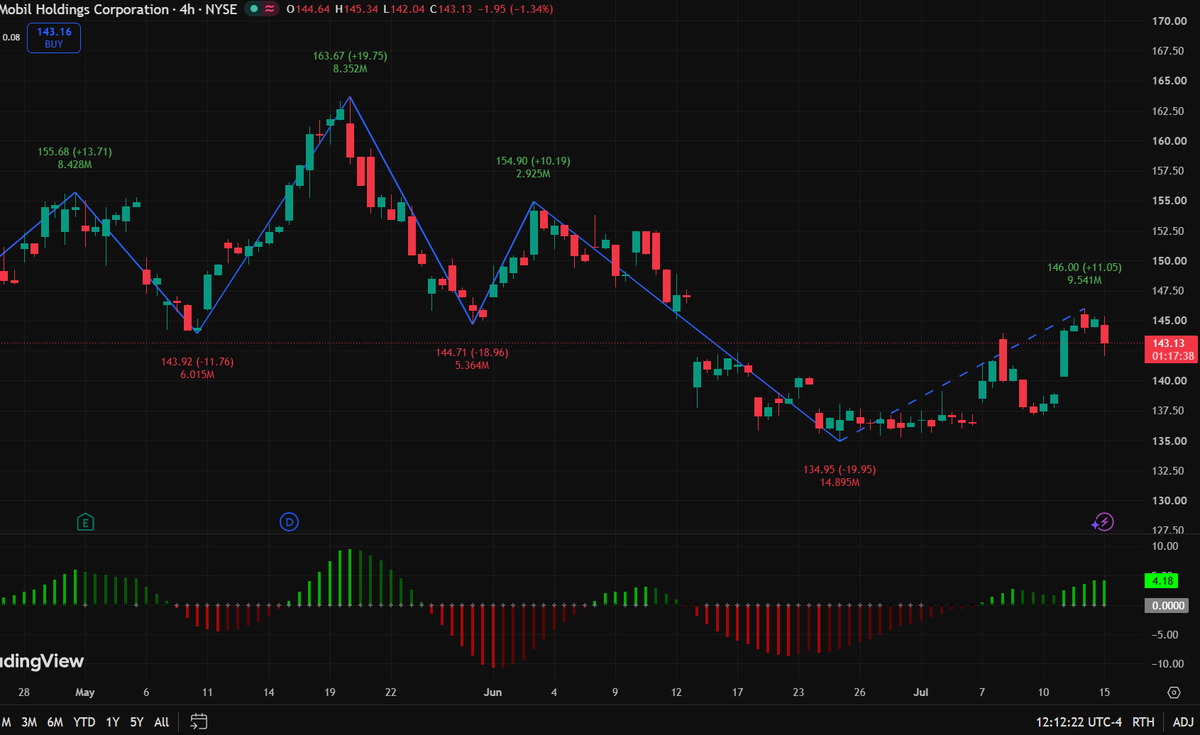Click the 6.015M volume label

pyautogui.click(x=197, y=374)
